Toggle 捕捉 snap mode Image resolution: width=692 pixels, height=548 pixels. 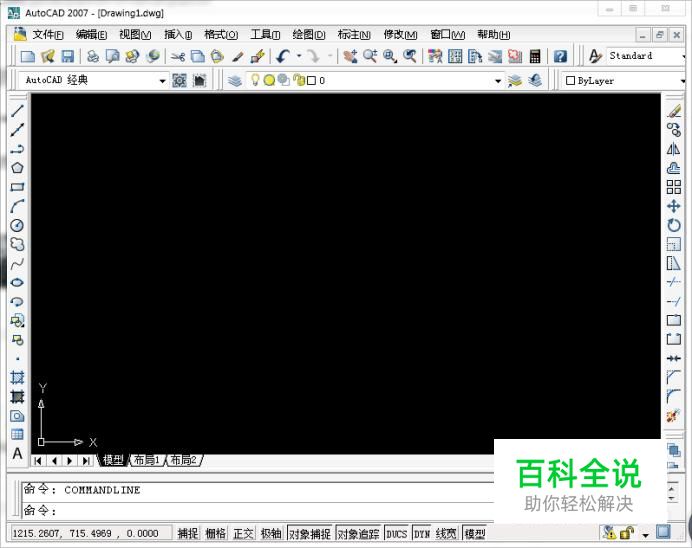click(x=188, y=534)
